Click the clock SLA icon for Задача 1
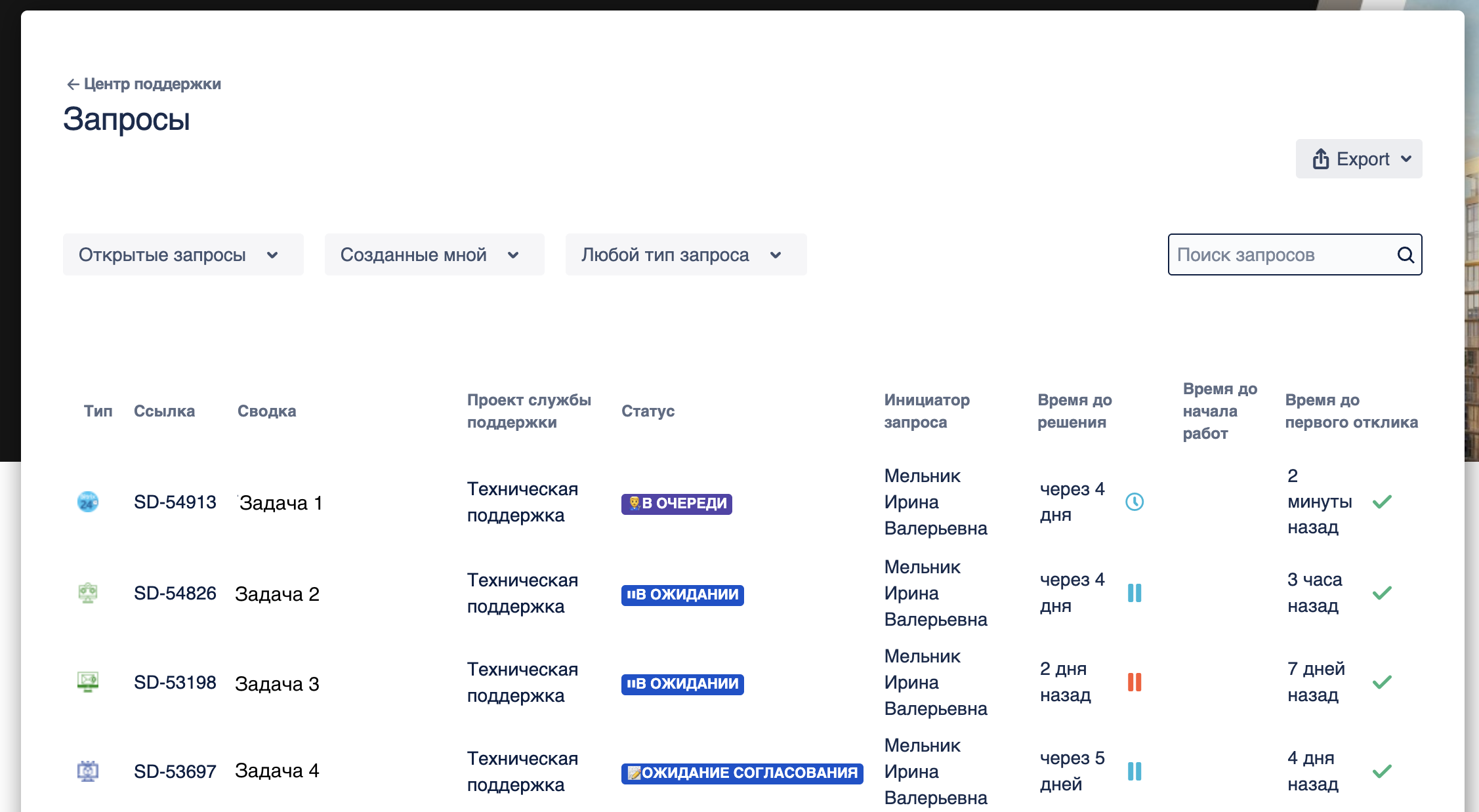Image resolution: width=1479 pixels, height=812 pixels. pyautogui.click(x=1135, y=502)
